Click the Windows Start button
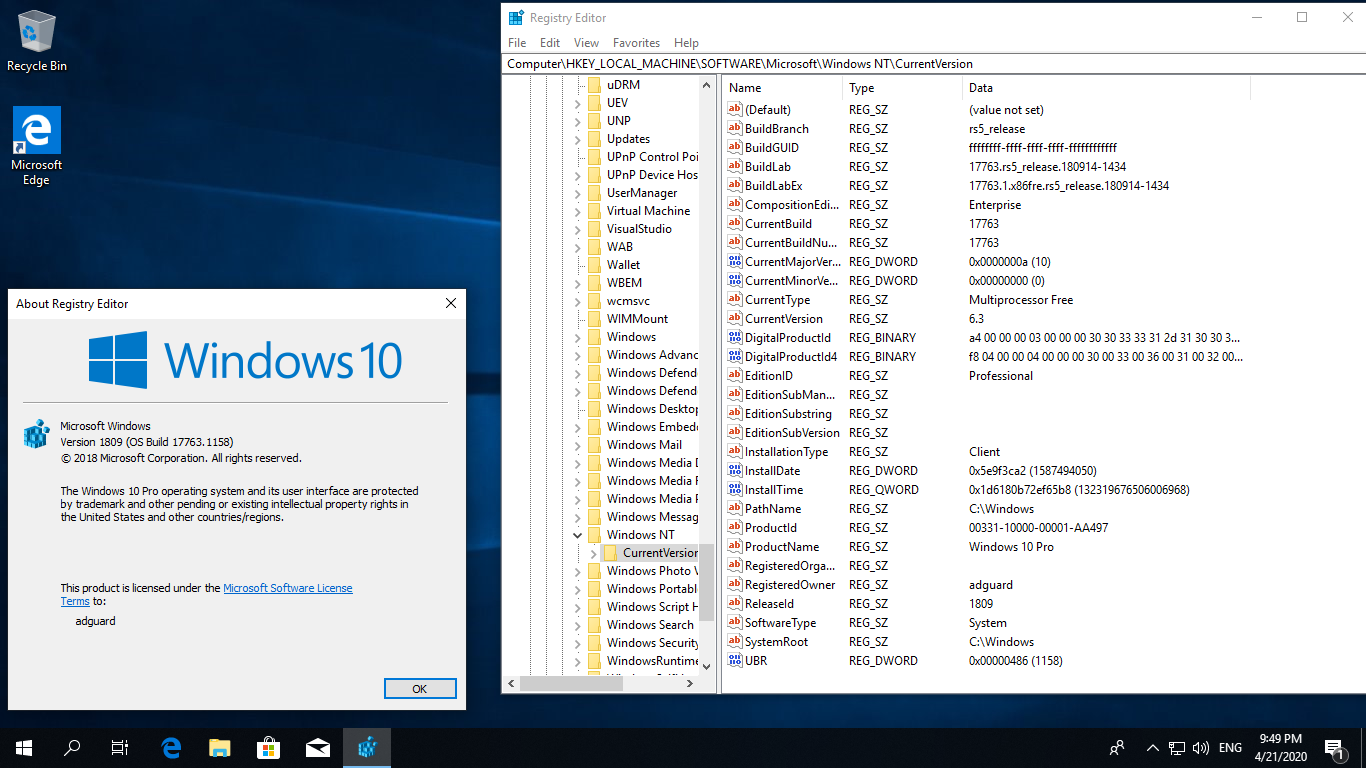Screen dimensions: 1366x768 click(24, 747)
